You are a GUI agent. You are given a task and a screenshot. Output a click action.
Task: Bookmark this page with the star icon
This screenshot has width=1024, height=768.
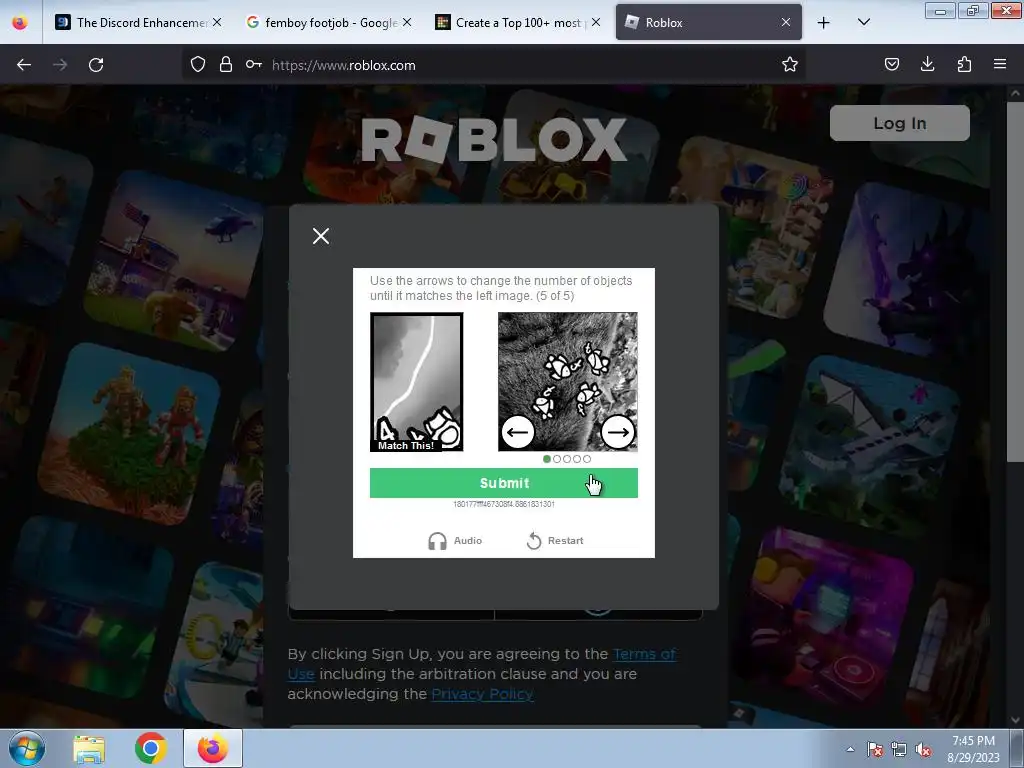click(790, 64)
